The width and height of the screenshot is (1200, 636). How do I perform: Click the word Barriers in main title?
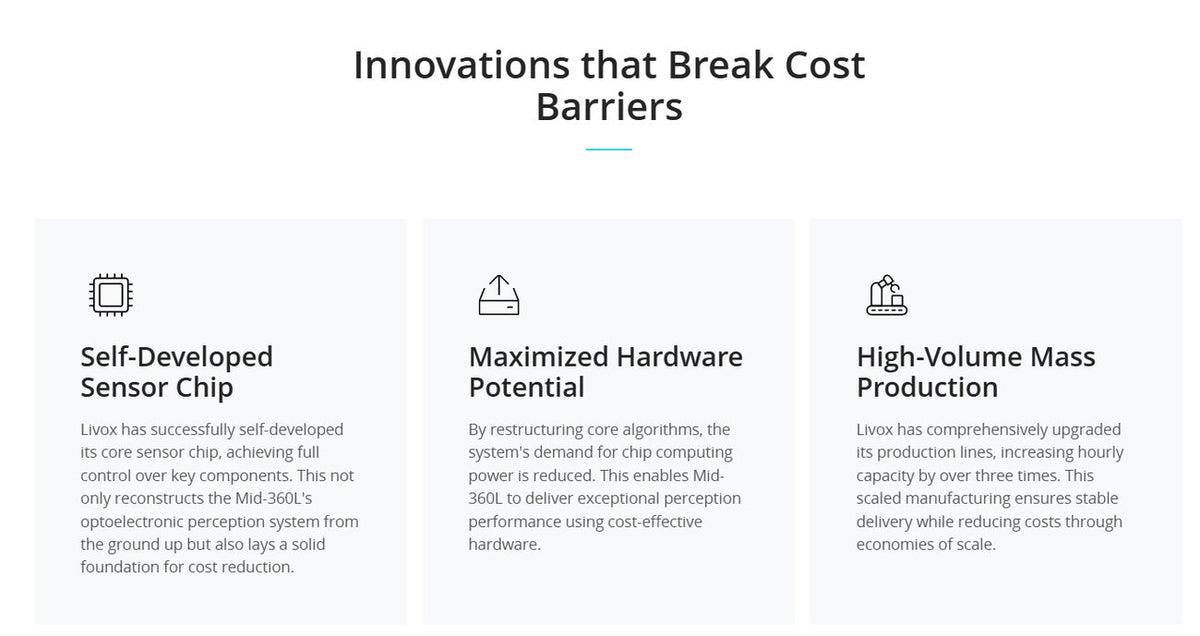(x=609, y=106)
